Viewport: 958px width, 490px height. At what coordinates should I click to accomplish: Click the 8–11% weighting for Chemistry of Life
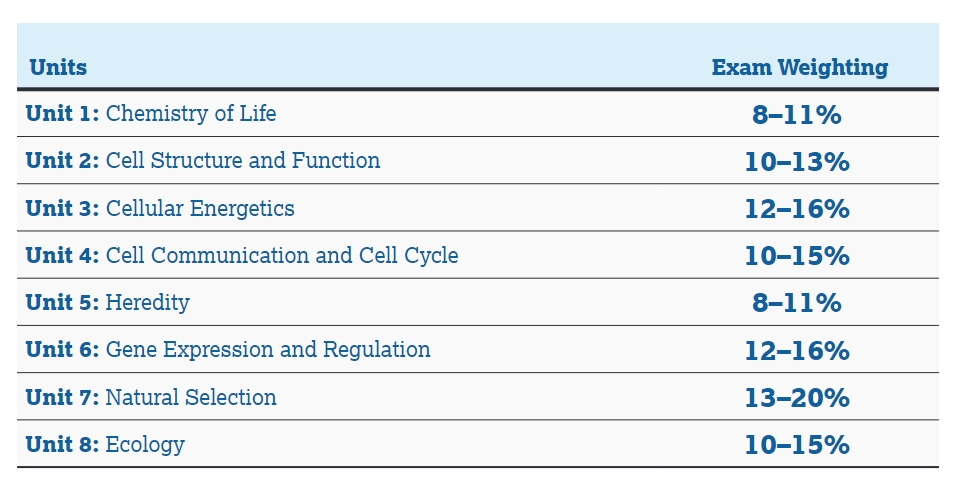tap(797, 115)
